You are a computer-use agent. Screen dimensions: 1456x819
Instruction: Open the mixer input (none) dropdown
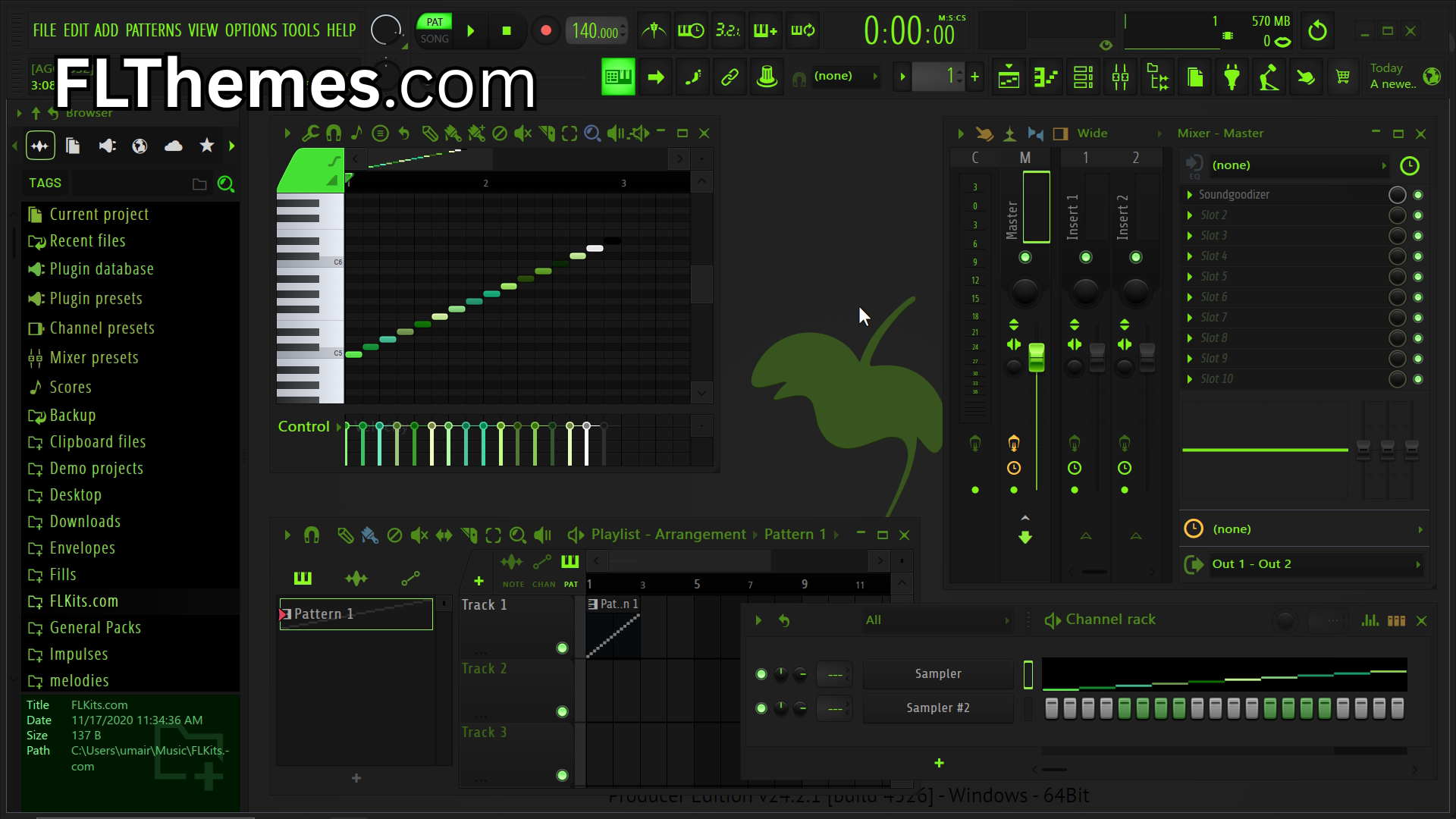point(1298,165)
